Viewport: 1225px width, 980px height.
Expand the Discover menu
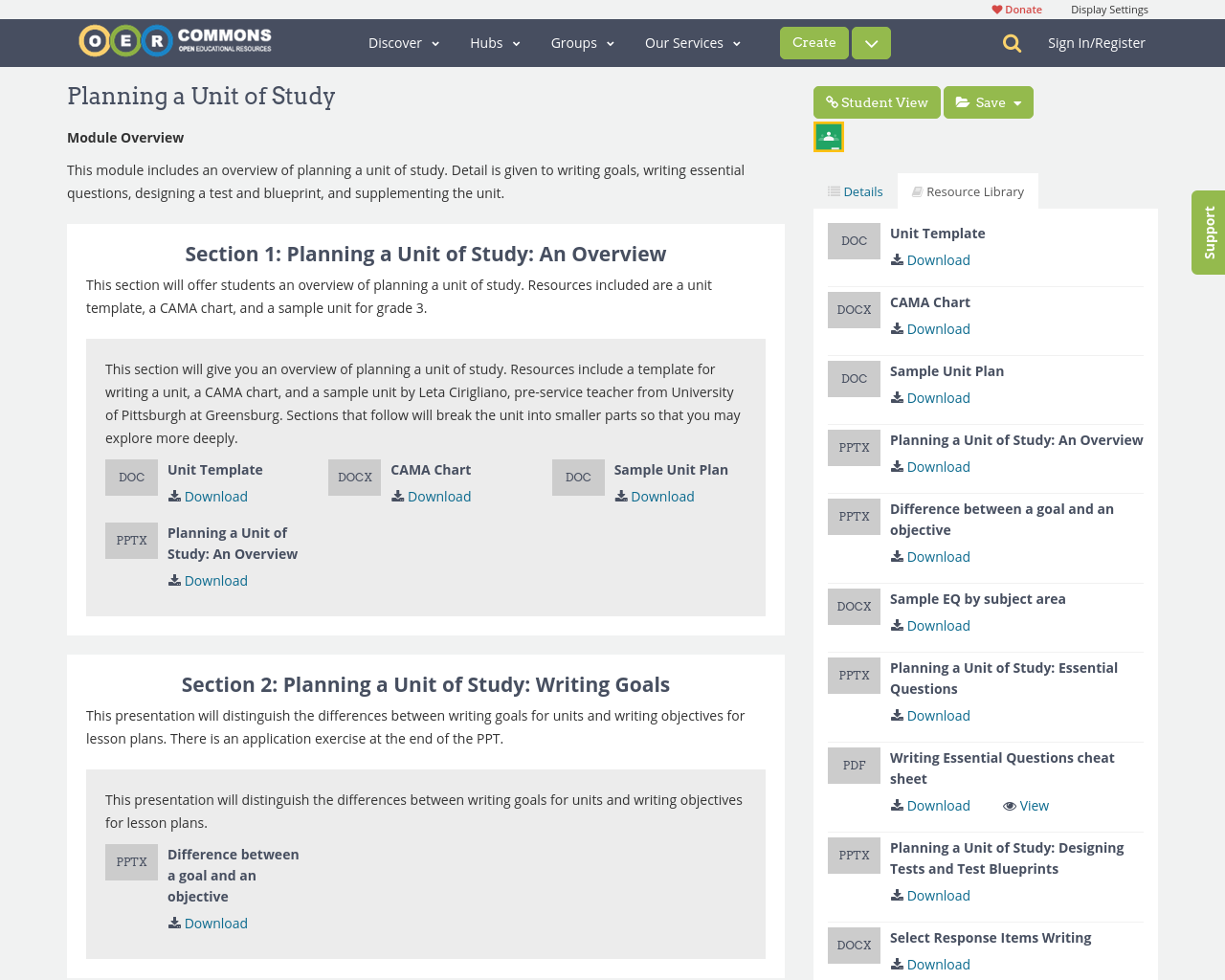tap(402, 42)
